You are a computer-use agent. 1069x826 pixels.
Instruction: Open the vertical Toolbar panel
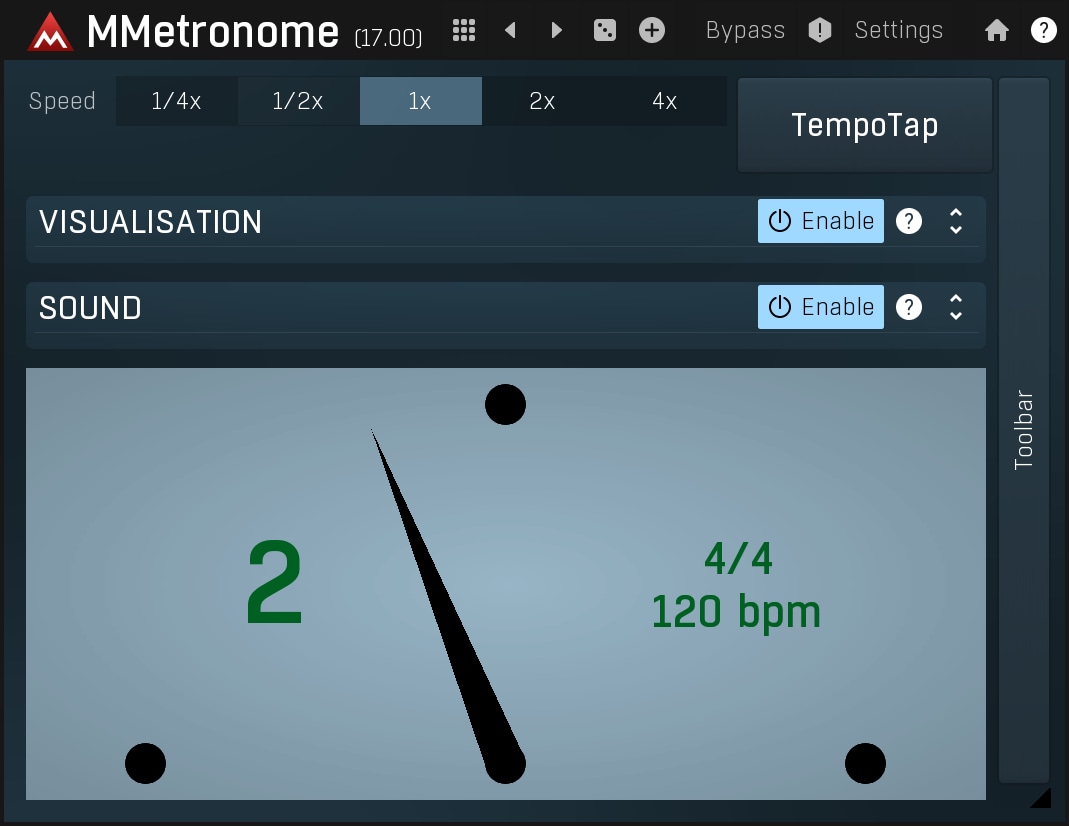pyautogui.click(x=1024, y=430)
